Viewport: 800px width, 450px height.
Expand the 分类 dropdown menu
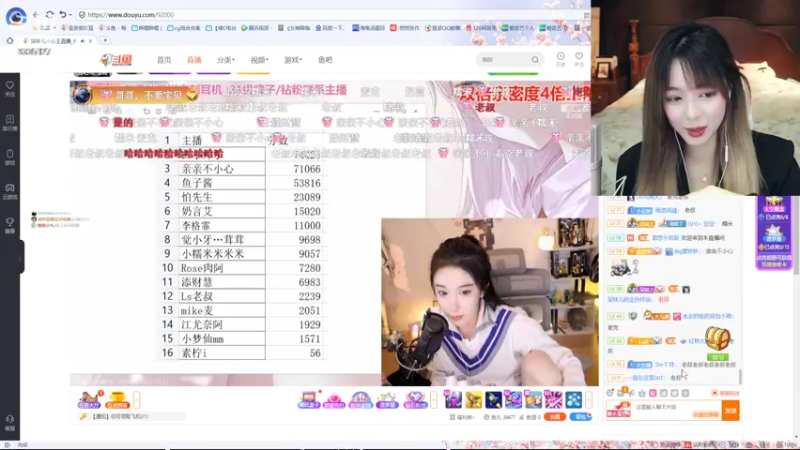[226, 60]
